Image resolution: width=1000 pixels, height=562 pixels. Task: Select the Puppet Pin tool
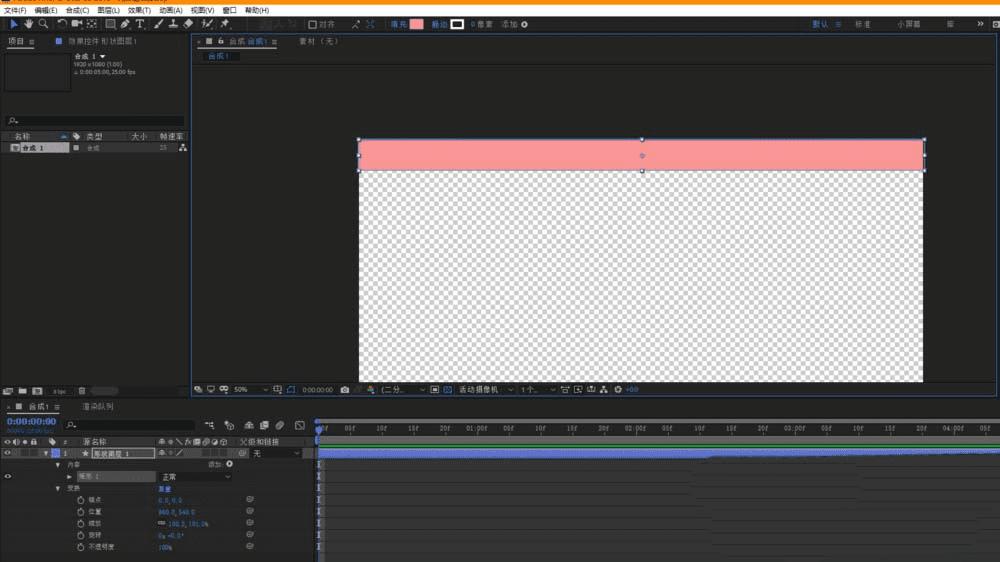[224, 24]
